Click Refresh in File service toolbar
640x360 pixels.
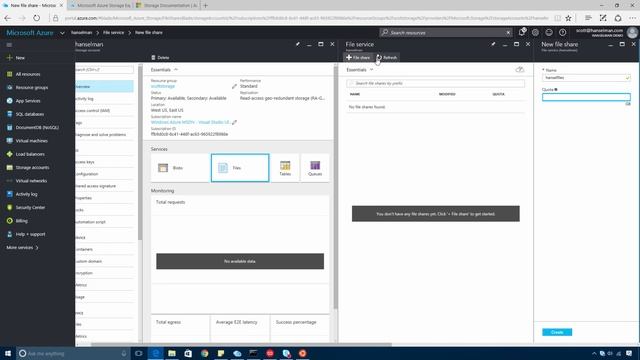point(387,58)
